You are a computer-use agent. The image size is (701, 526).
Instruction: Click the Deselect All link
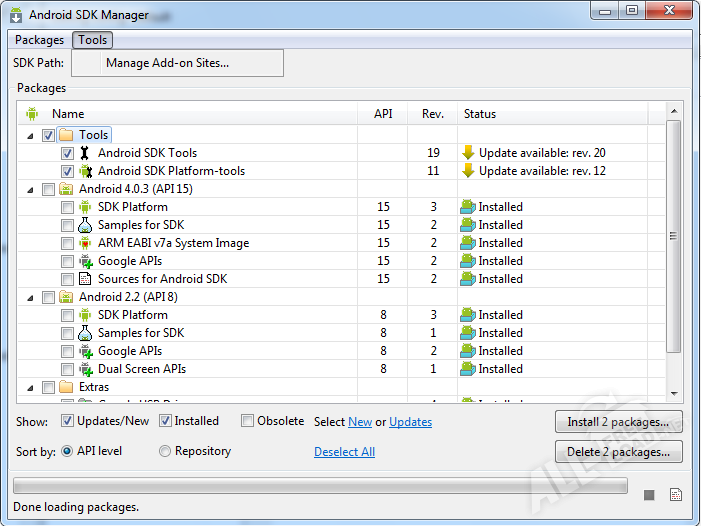point(344,452)
